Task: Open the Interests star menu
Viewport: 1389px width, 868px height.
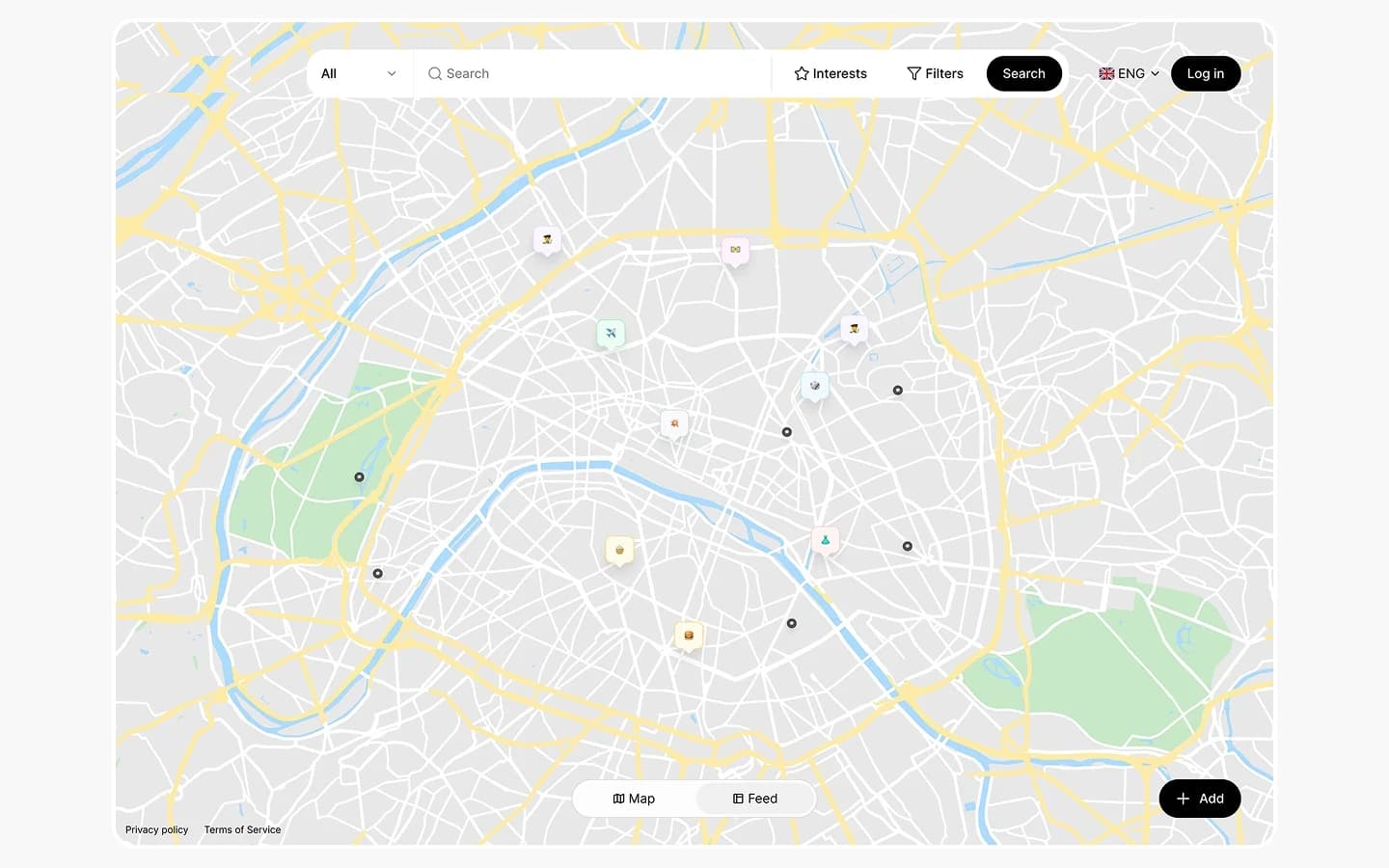Action: tap(831, 73)
